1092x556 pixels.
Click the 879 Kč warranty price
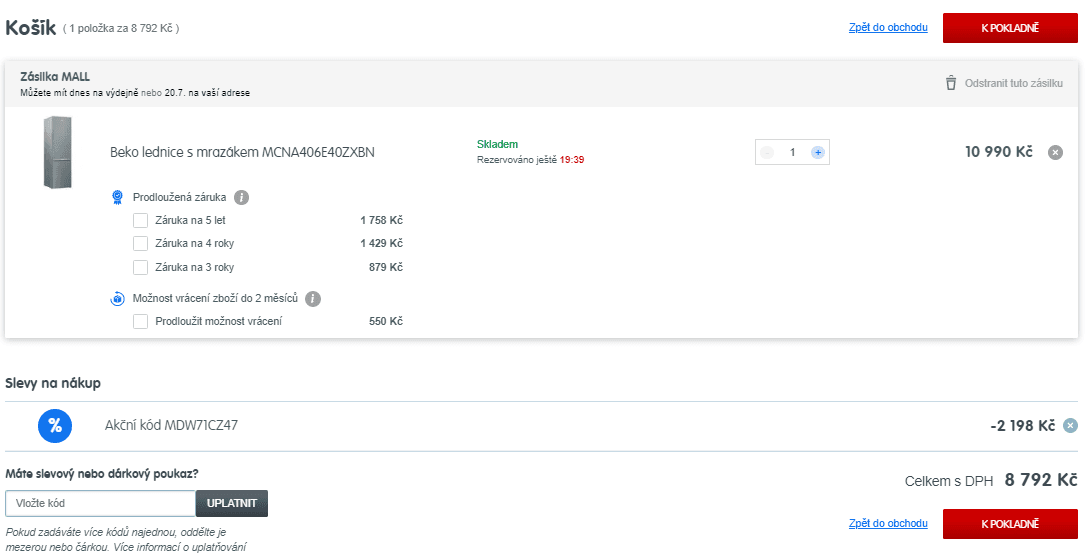pos(386,267)
